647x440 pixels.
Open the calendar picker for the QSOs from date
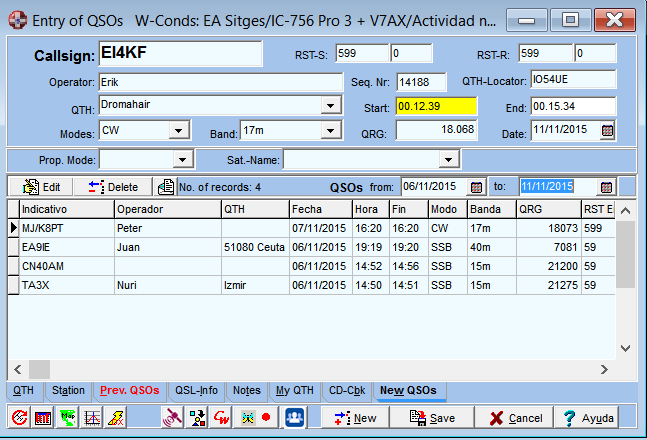476,187
